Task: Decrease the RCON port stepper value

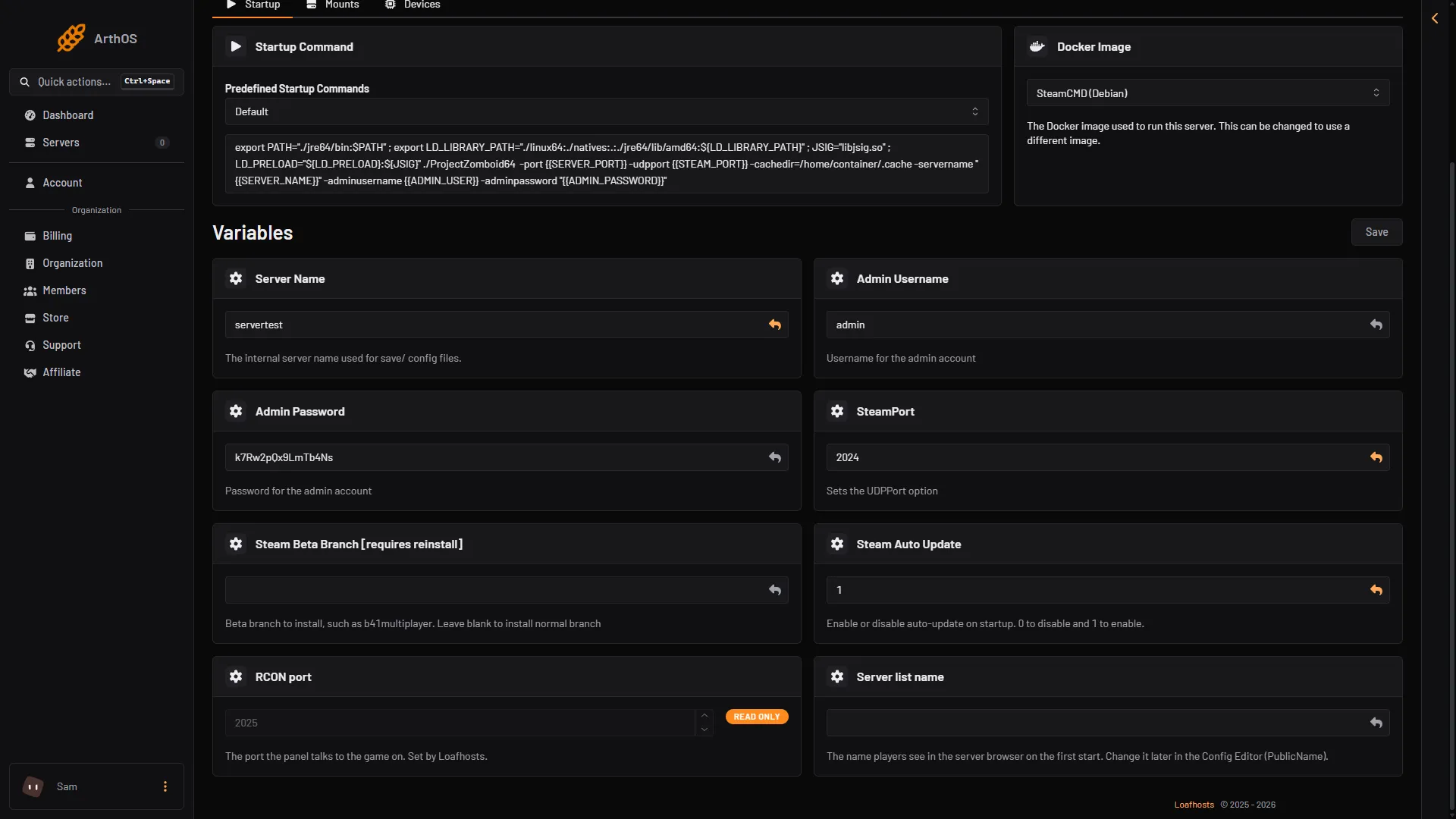Action: click(704, 730)
